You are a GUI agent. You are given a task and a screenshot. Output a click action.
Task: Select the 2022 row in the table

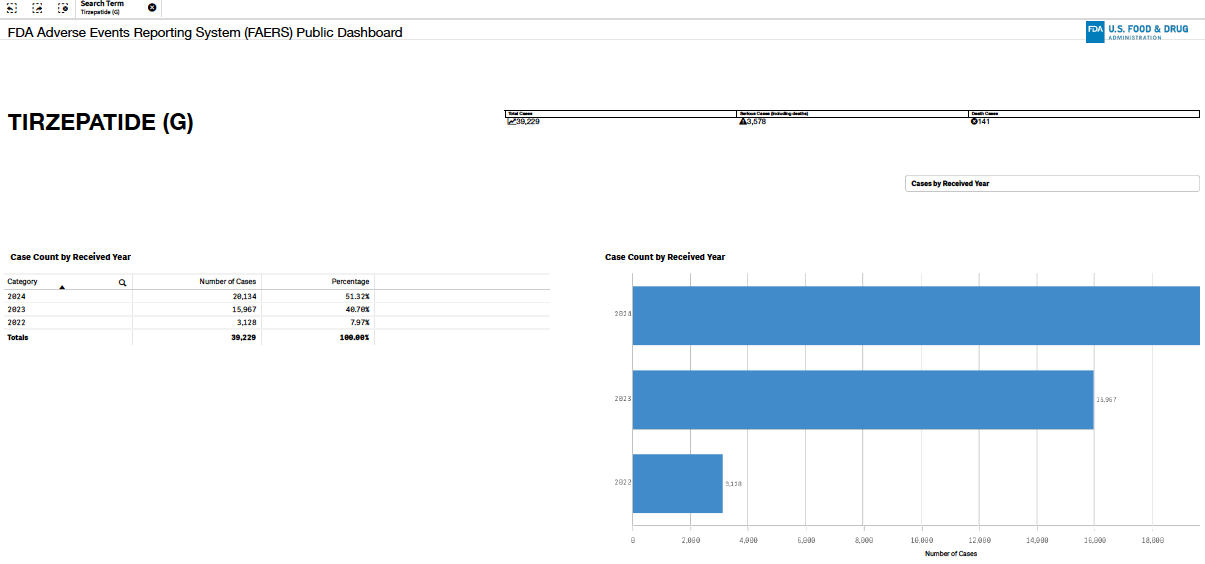278,322
